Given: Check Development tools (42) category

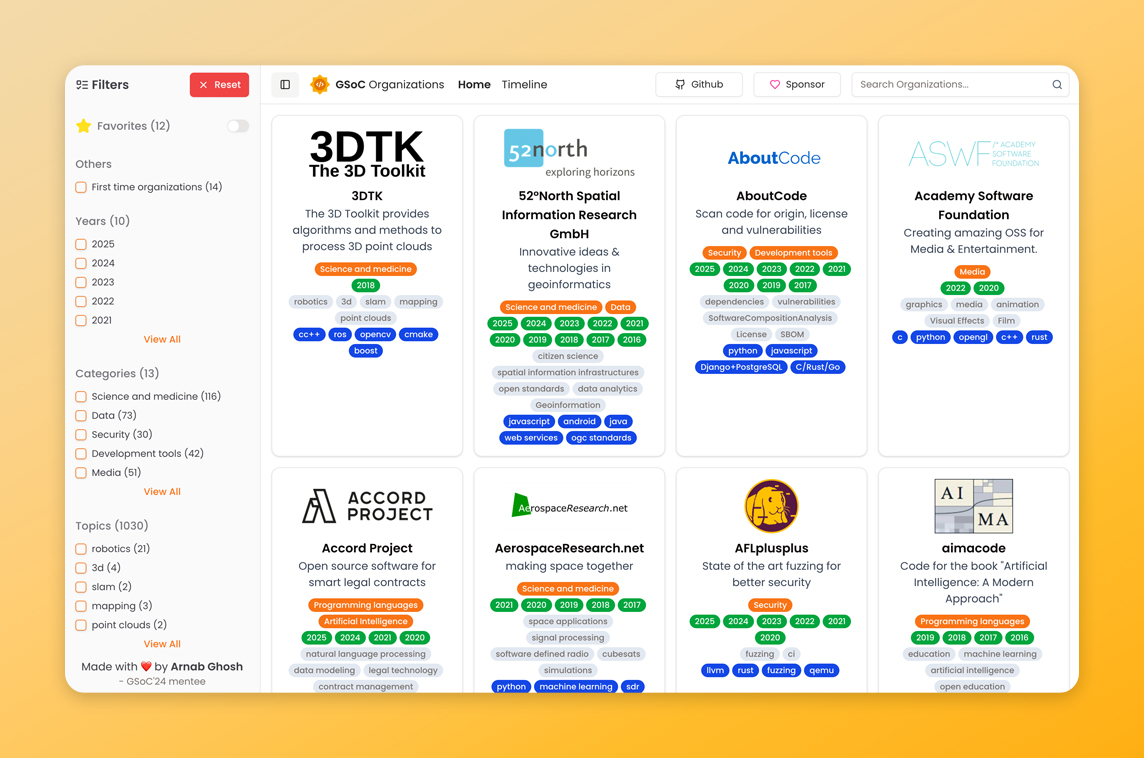Looking at the screenshot, I should click(81, 454).
